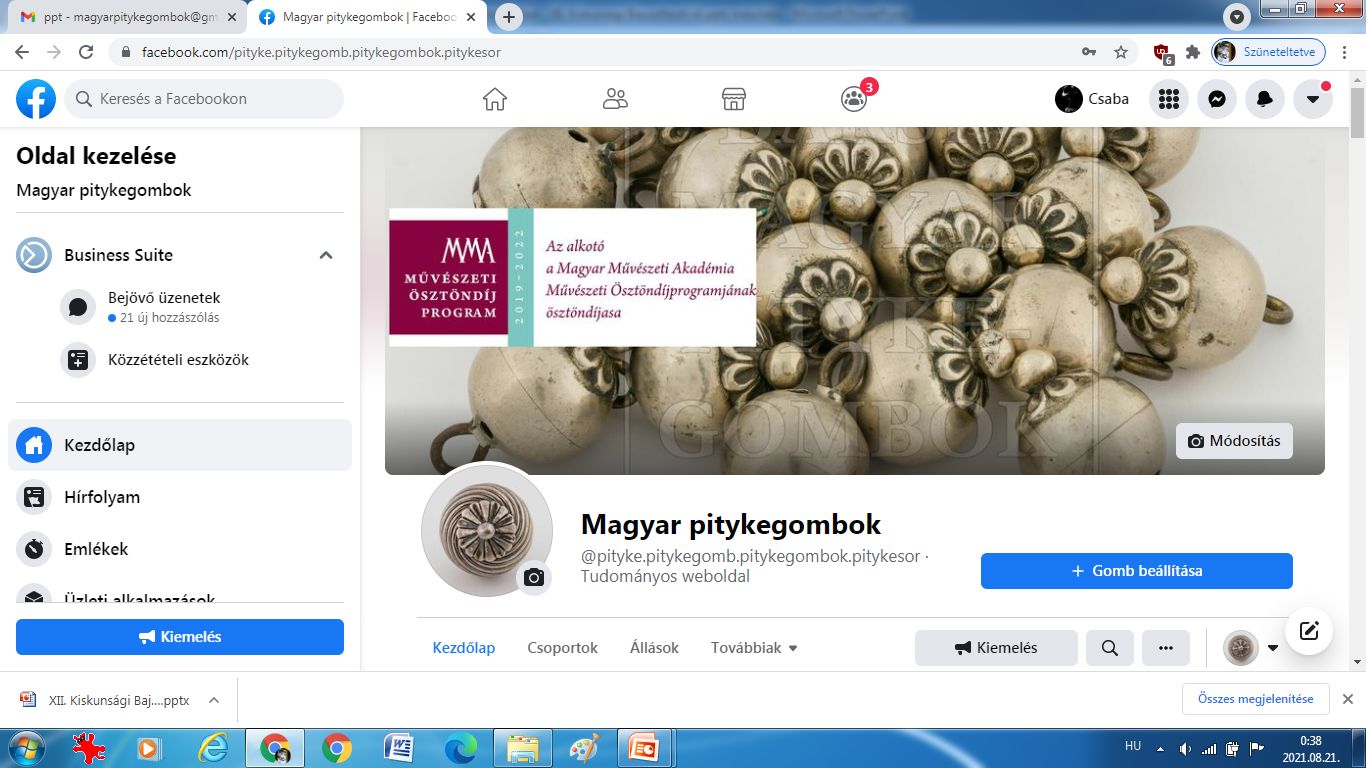Open Internet Explorer from the taskbar
Viewport: 1366px width, 768px height.
point(213,748)
